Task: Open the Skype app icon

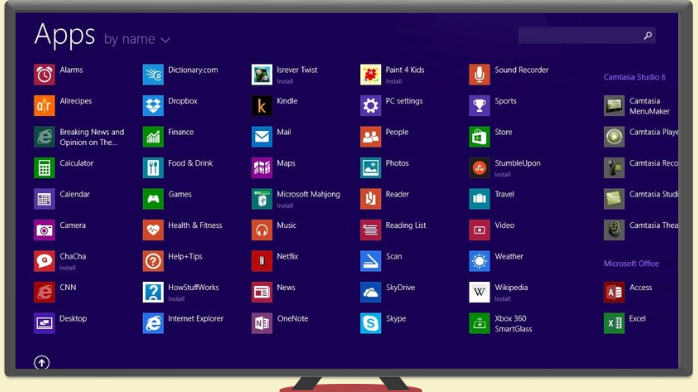Action: [x=370, y=323]
